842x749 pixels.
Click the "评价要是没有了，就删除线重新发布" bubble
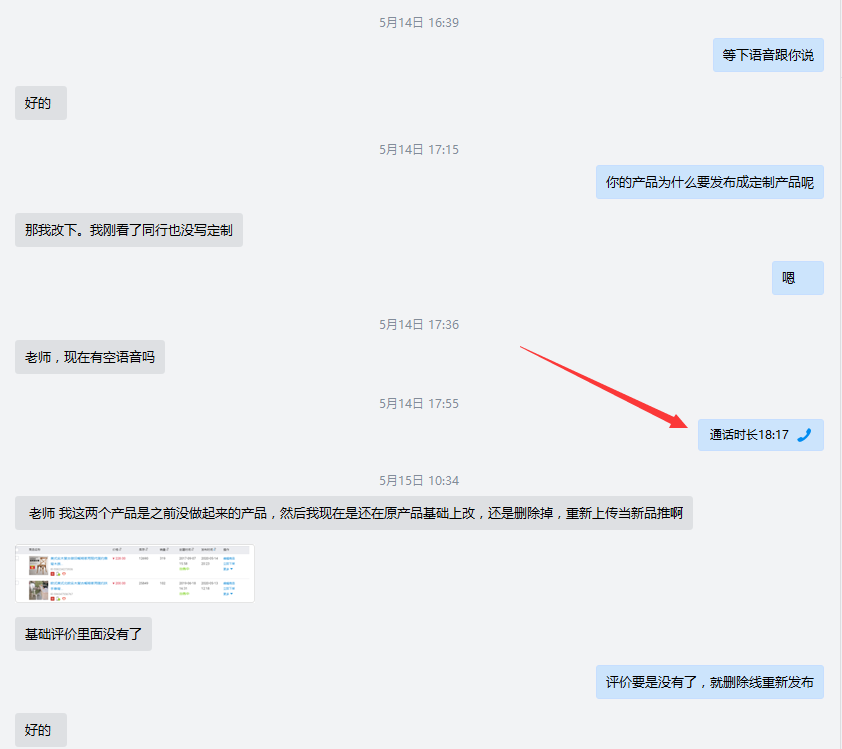pos(710,683)
